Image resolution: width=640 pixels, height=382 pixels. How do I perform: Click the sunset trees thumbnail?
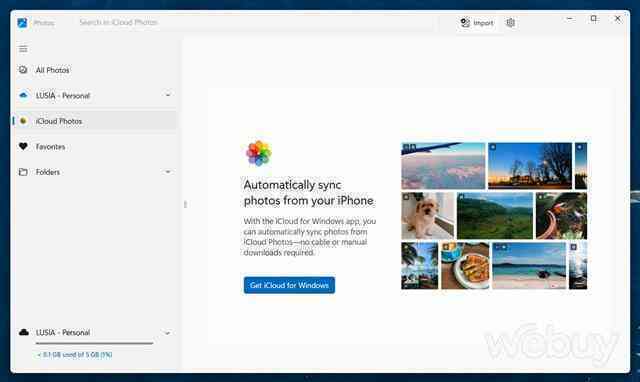click(x=530, y=166)
